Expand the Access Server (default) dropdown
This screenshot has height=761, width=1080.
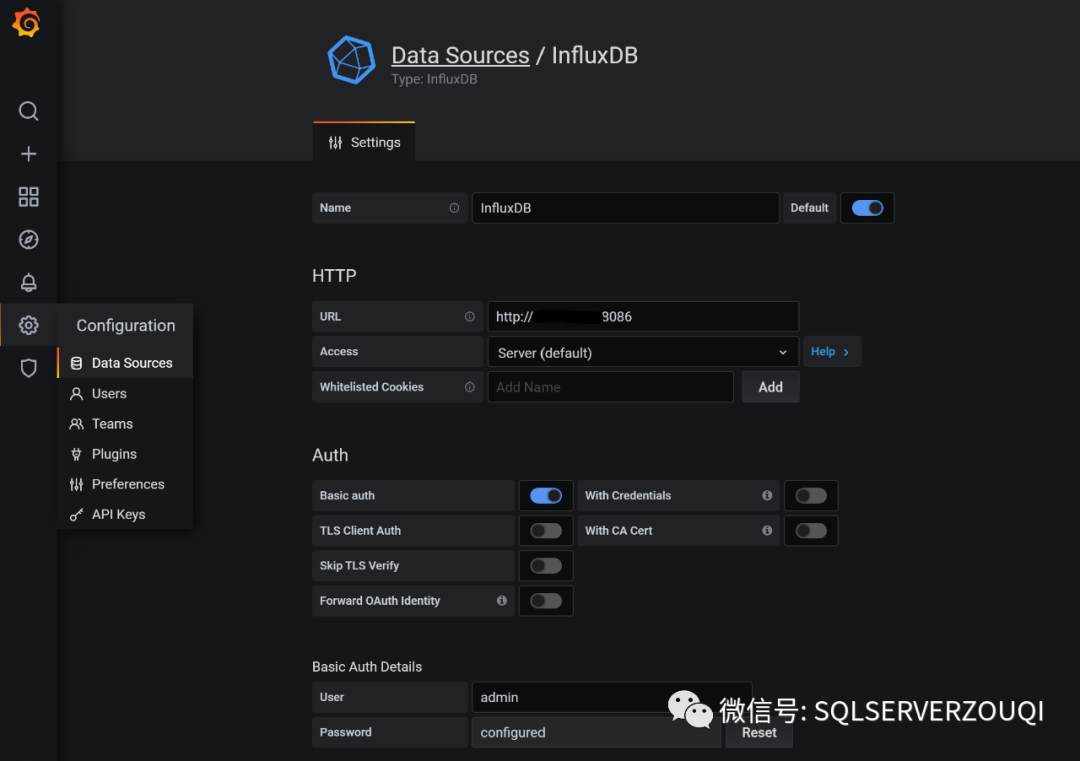pyautogui.click(x=642, y=353)
